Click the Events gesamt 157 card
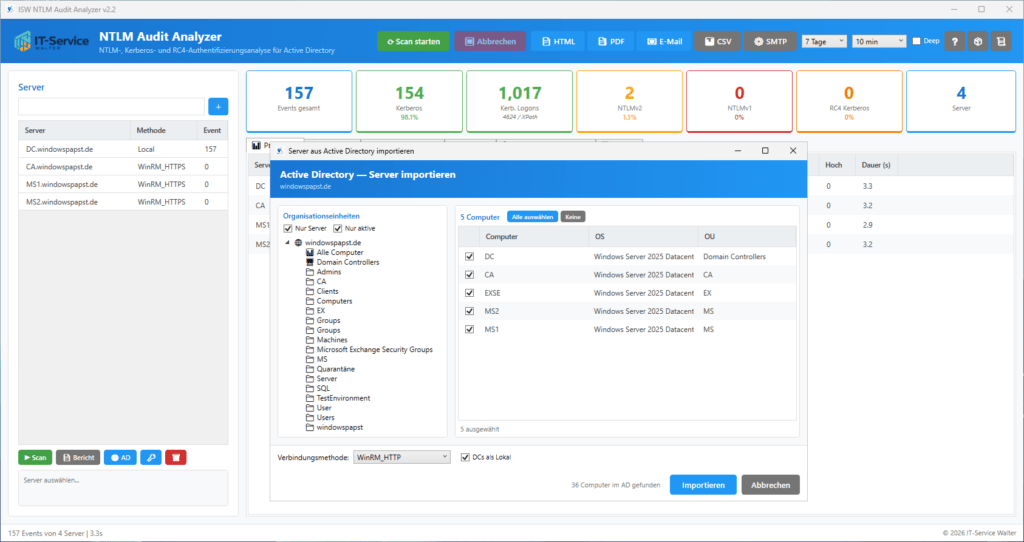The image size is (1024, 542). coord(299,101)
